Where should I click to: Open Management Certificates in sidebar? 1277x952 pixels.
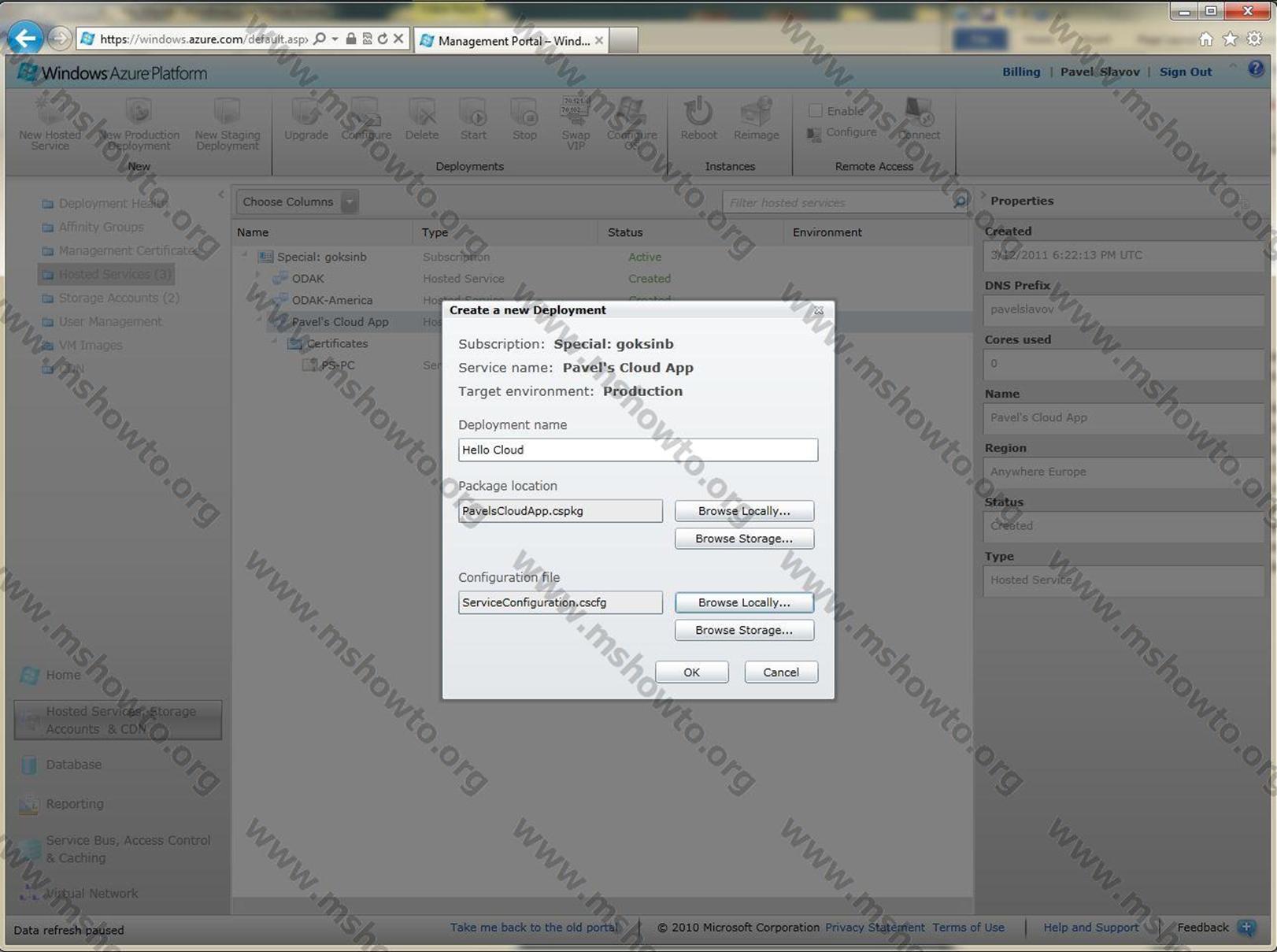tap(119, 250)
